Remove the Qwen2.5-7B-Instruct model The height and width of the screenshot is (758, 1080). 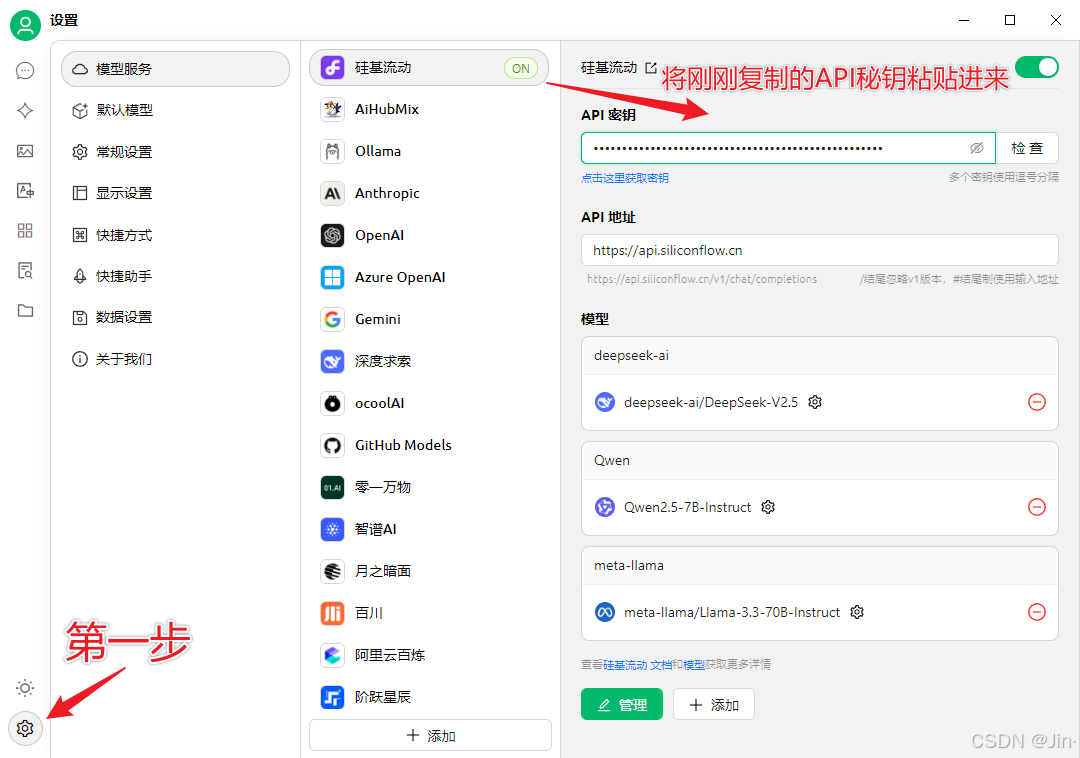tap(1037, 507)
